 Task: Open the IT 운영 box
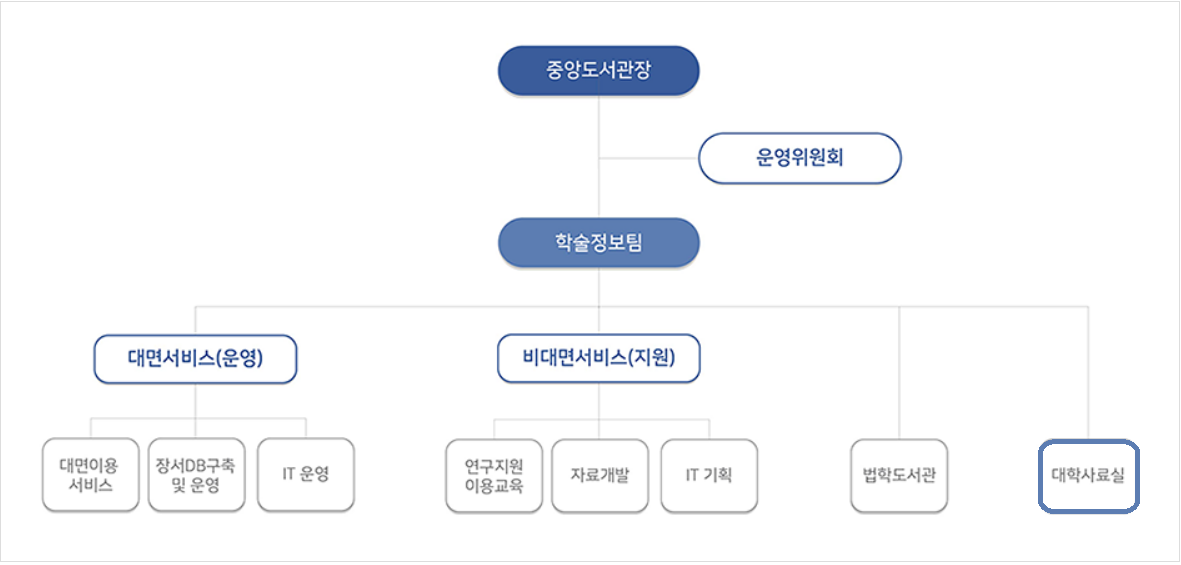(x=306, y=475)
